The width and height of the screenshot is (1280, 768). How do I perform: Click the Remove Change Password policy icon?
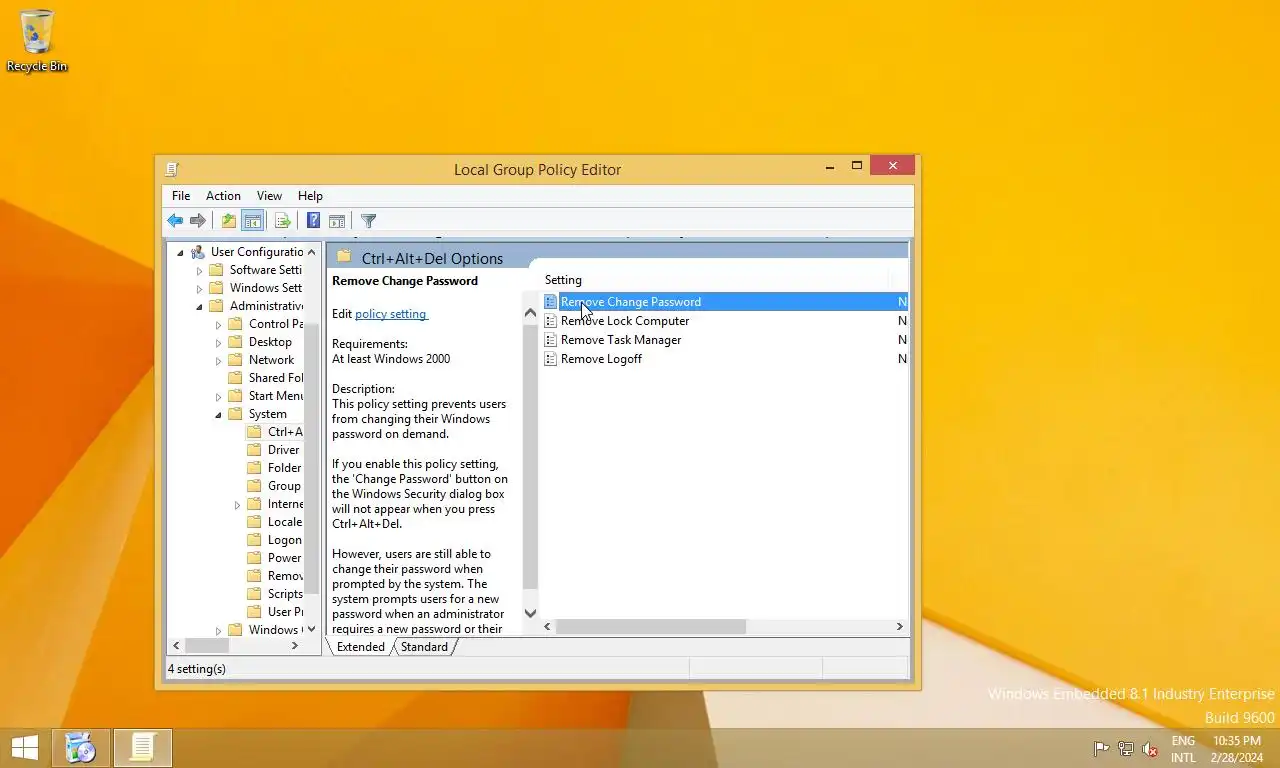[x=550, y=302]
